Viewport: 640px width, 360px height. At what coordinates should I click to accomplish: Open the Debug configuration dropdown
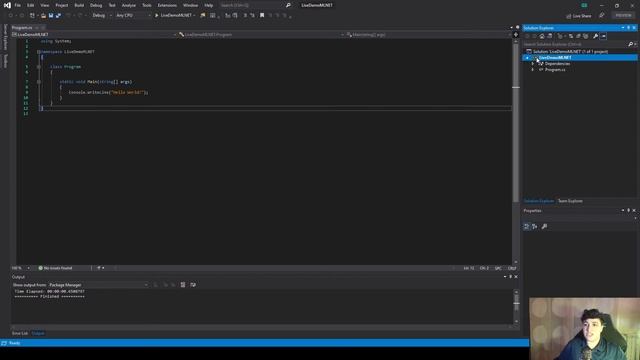(102, 16)
